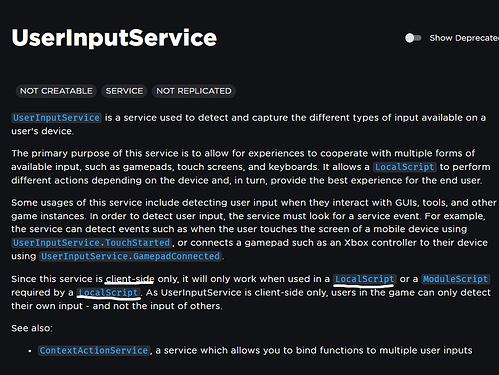Click the bullet before ContextActionService

tap(30, 351)
